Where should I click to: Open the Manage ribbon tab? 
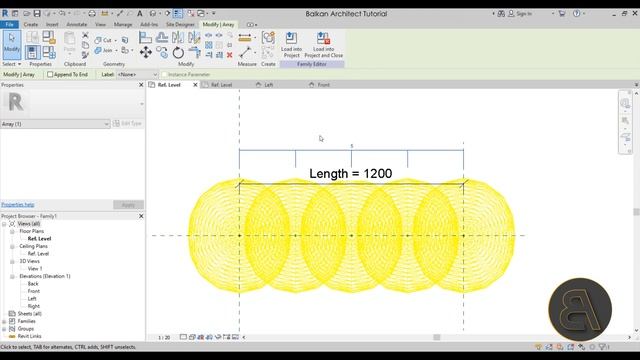coord(123,24)
